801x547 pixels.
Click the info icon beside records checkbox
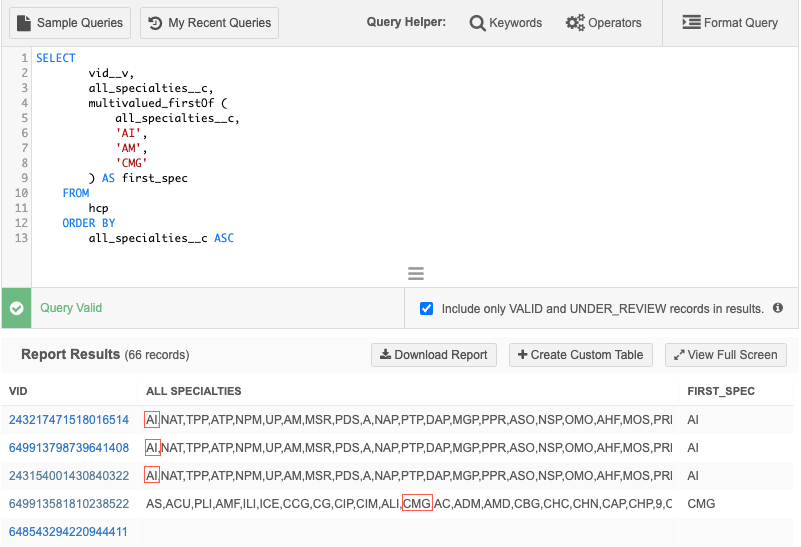click(778, 309)
